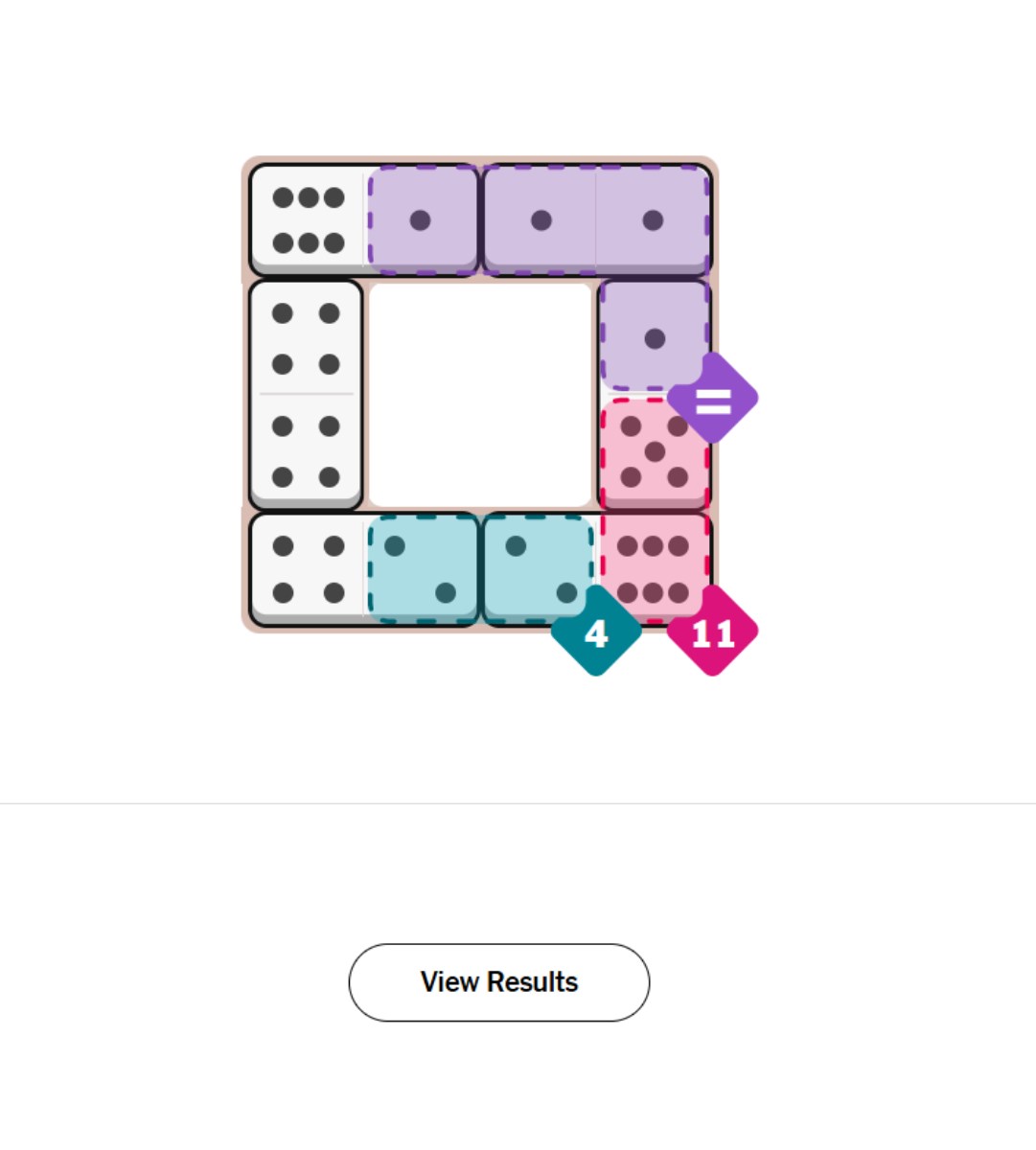Viewport: 1036px width, 1150px height.
Task: Click the purple cell in the top-right corner
Action: coord(654,220)
